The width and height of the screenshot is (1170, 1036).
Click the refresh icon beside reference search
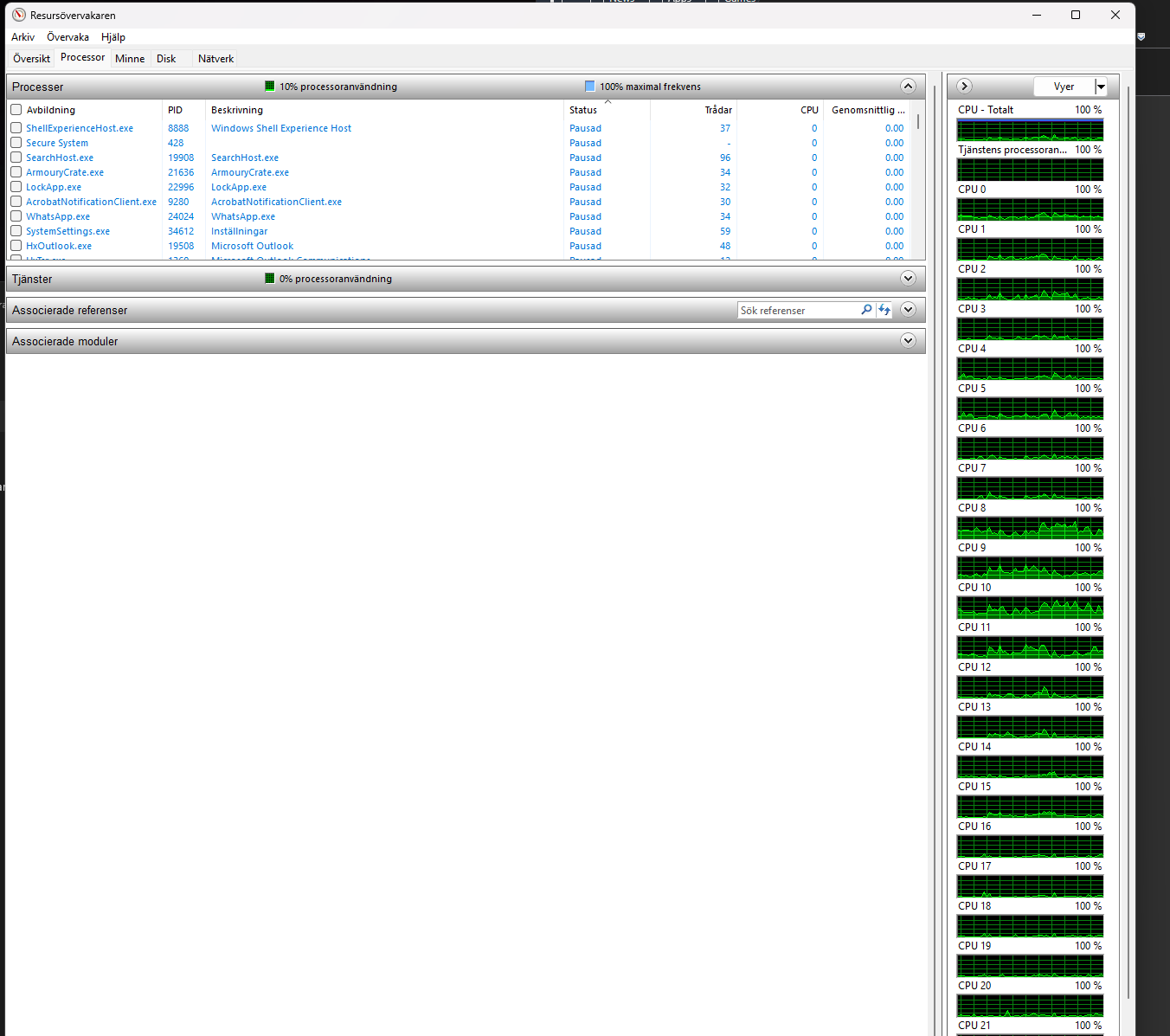pyautogui.click(x=884, y=310)
